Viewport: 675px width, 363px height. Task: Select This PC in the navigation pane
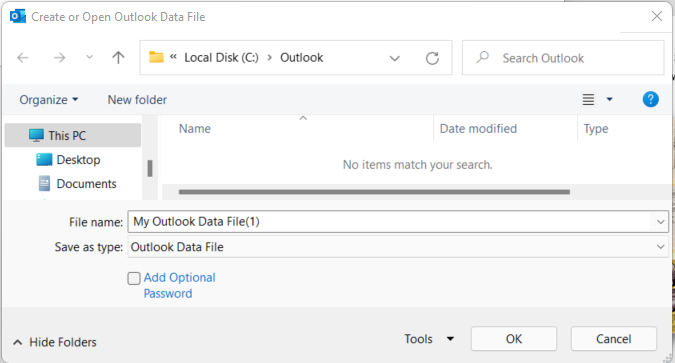[73, 135]
